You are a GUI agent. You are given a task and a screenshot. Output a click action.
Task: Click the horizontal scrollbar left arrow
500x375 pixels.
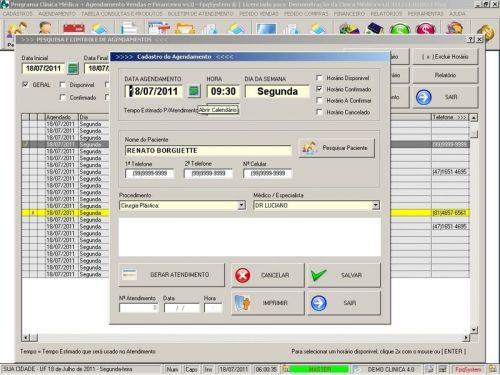pyautogui.click(x=26, y=338)
